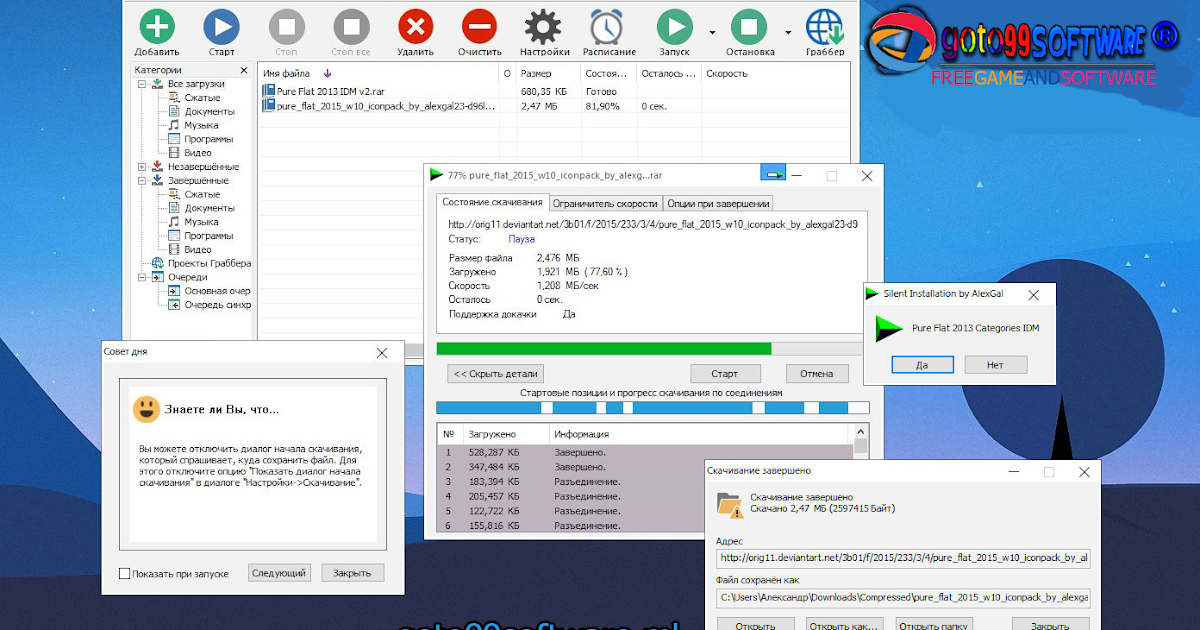The height and width of the screenshot is (630, 1200).
Task: Click the grey Стоп toolbar icon
Action: (286, 26)
